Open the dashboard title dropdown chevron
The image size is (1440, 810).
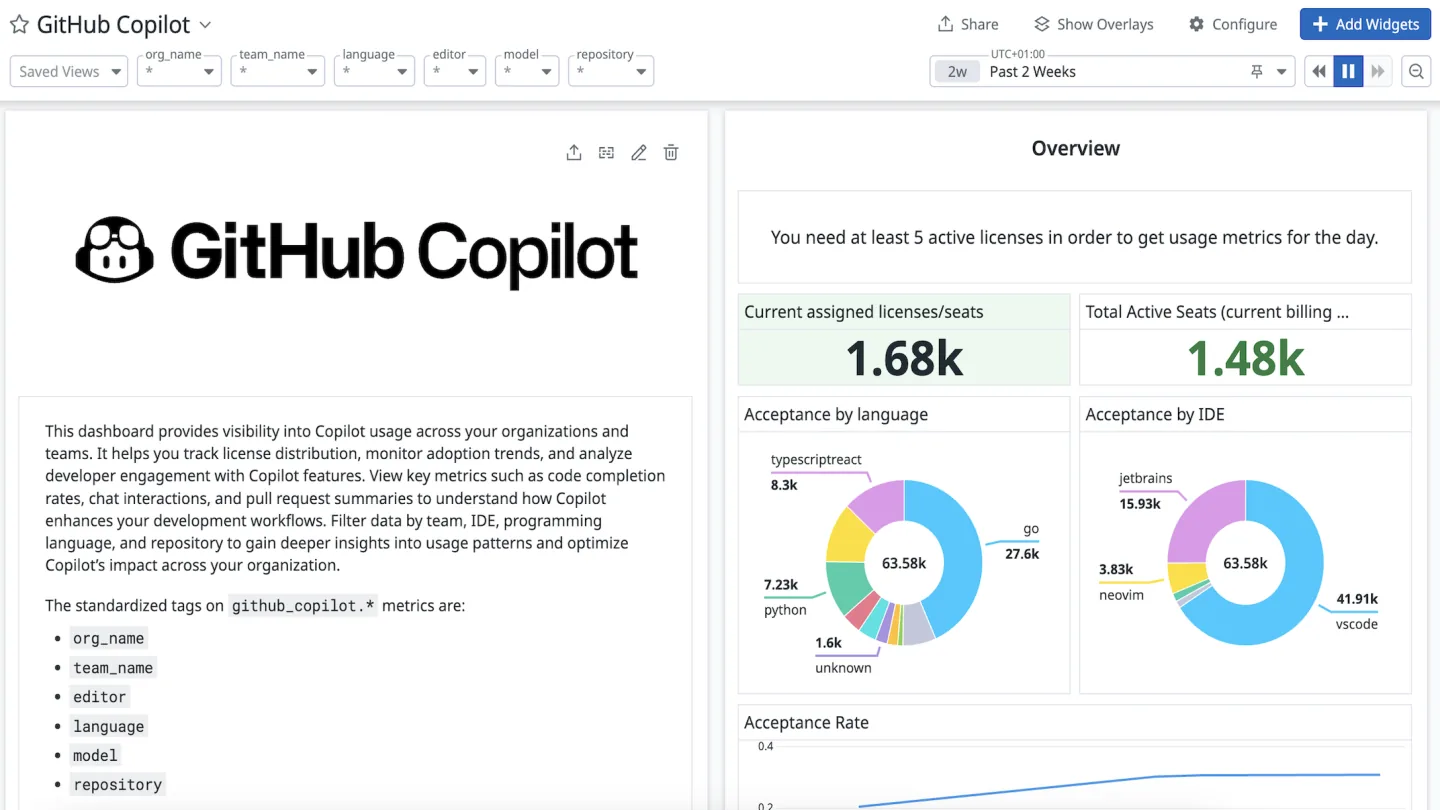pos(205,25)
